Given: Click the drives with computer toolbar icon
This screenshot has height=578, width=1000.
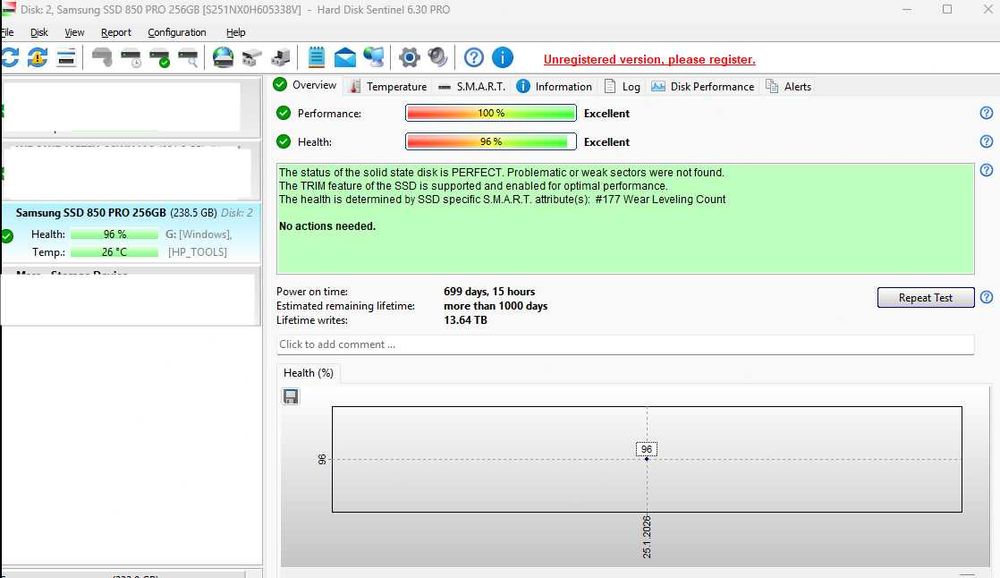Looking at the screenshot, I should pyautogui.click(x=281, y=57).
